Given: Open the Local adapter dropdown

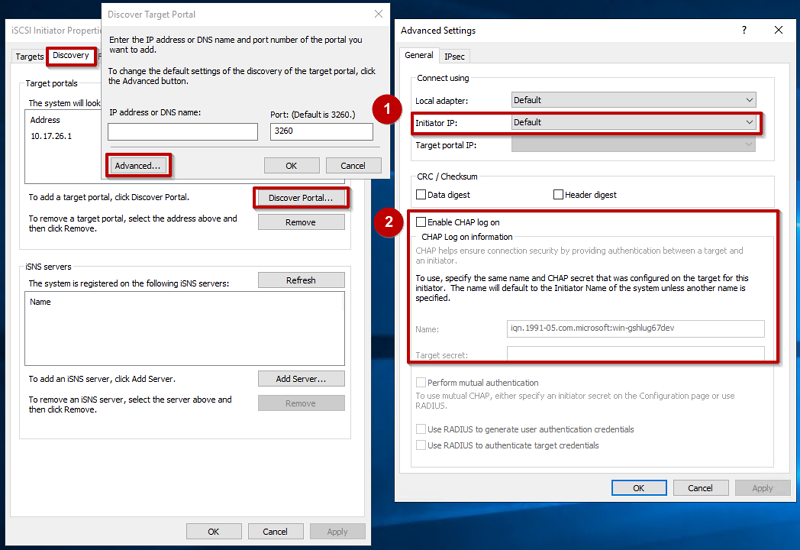Looking at the screenshot, I should pyautogui.click(x=634, y=100).
